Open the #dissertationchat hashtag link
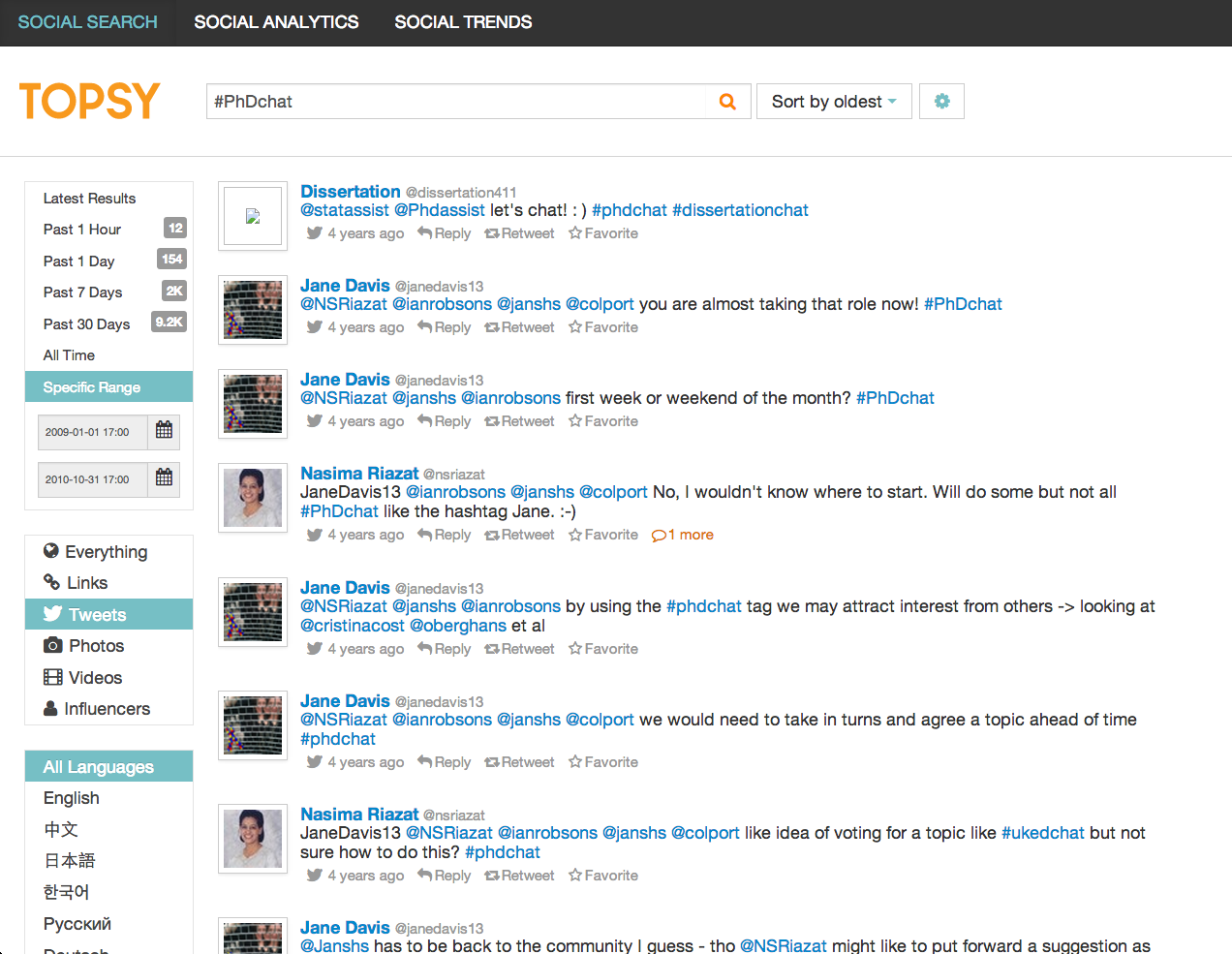This screenshot has height=954, width=1232. [740, 210]
